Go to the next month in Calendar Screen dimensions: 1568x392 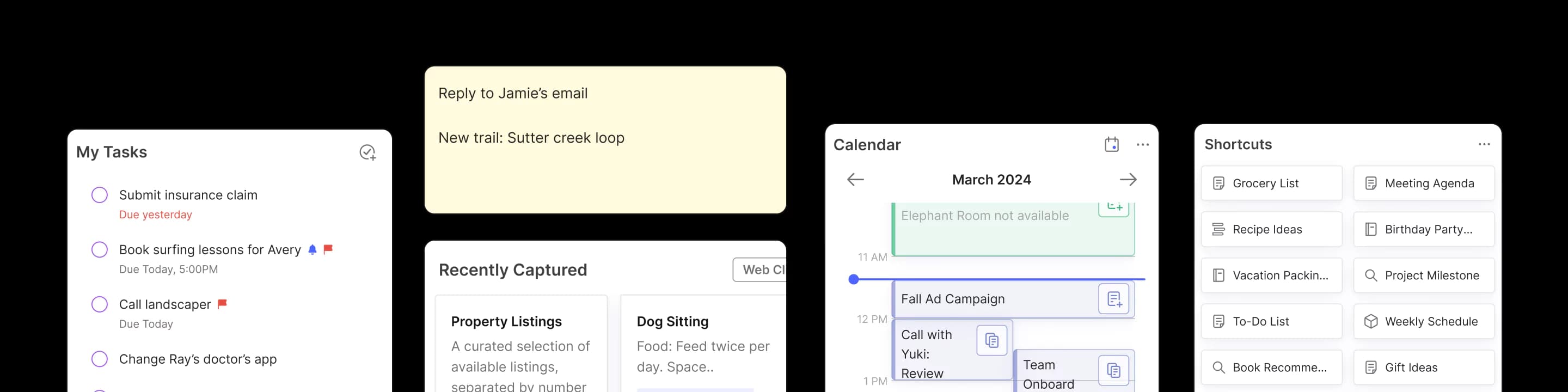tap(1128, 180)
